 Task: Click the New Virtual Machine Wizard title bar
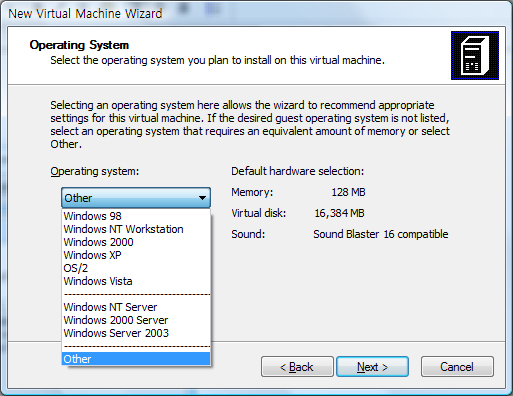(256, 13)
